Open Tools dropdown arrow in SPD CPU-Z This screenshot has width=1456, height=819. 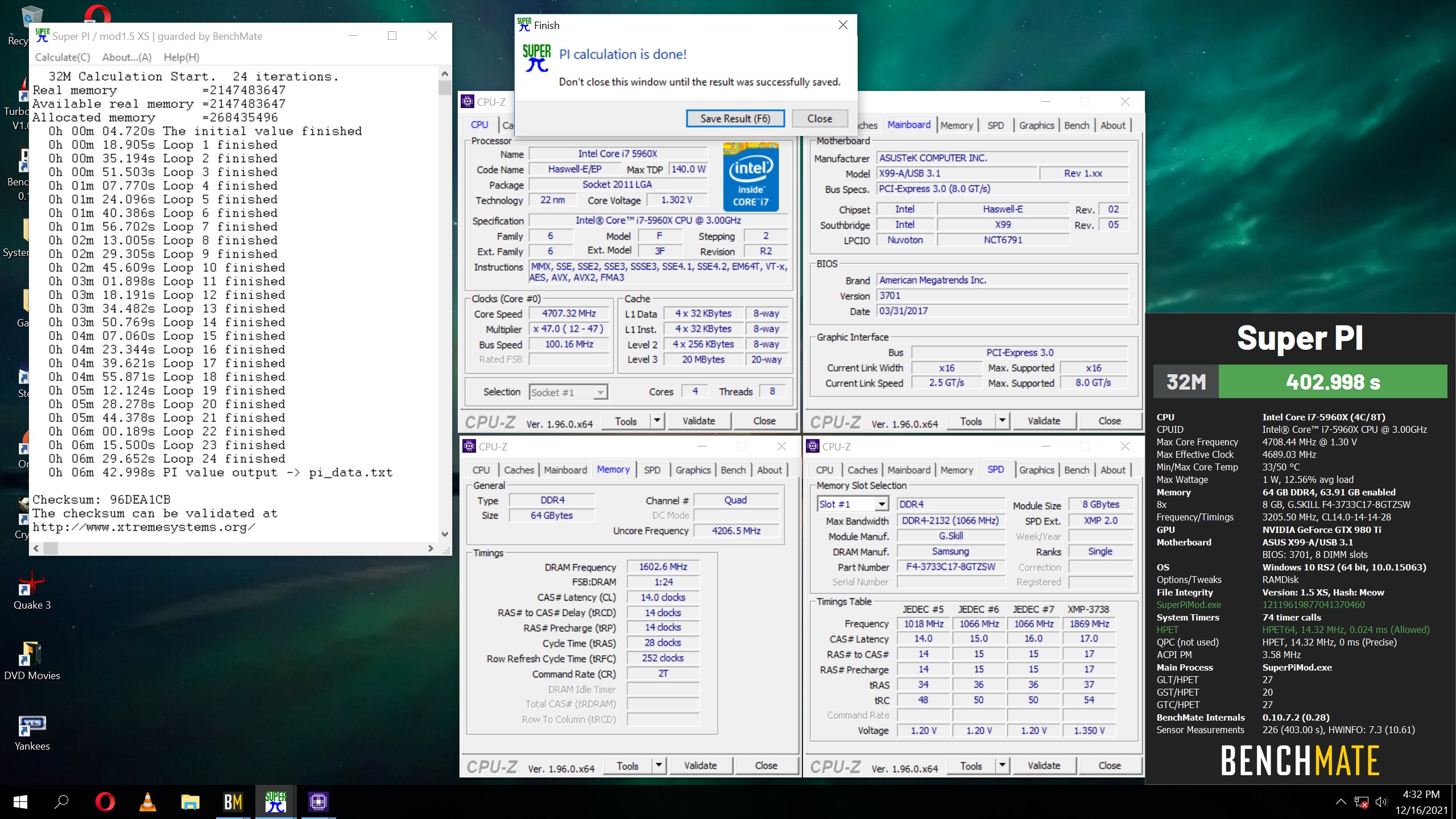[1002, 766]
